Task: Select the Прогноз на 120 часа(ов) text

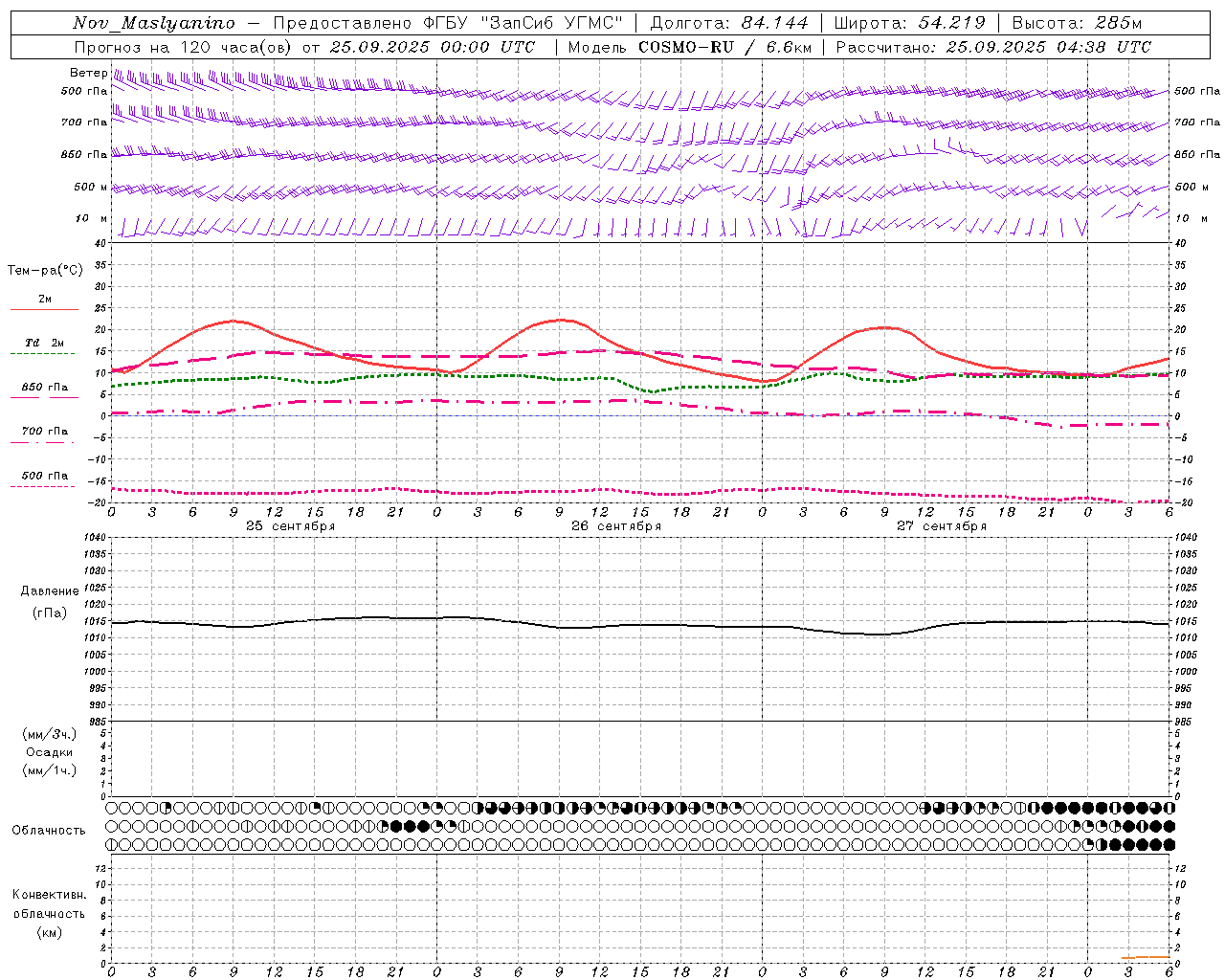Action: (184, 47)
